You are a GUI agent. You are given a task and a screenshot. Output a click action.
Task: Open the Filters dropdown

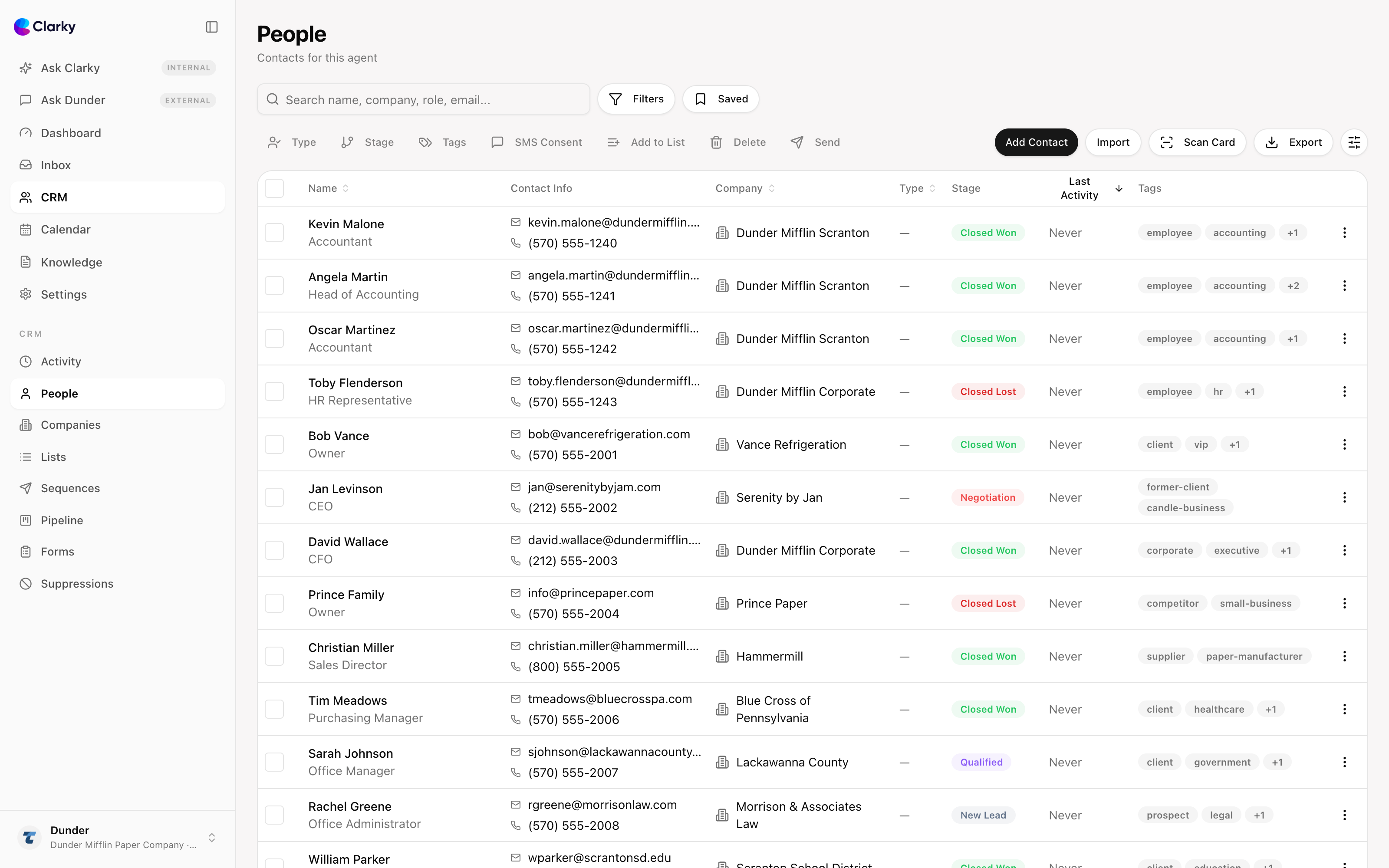tap(636, 99)
